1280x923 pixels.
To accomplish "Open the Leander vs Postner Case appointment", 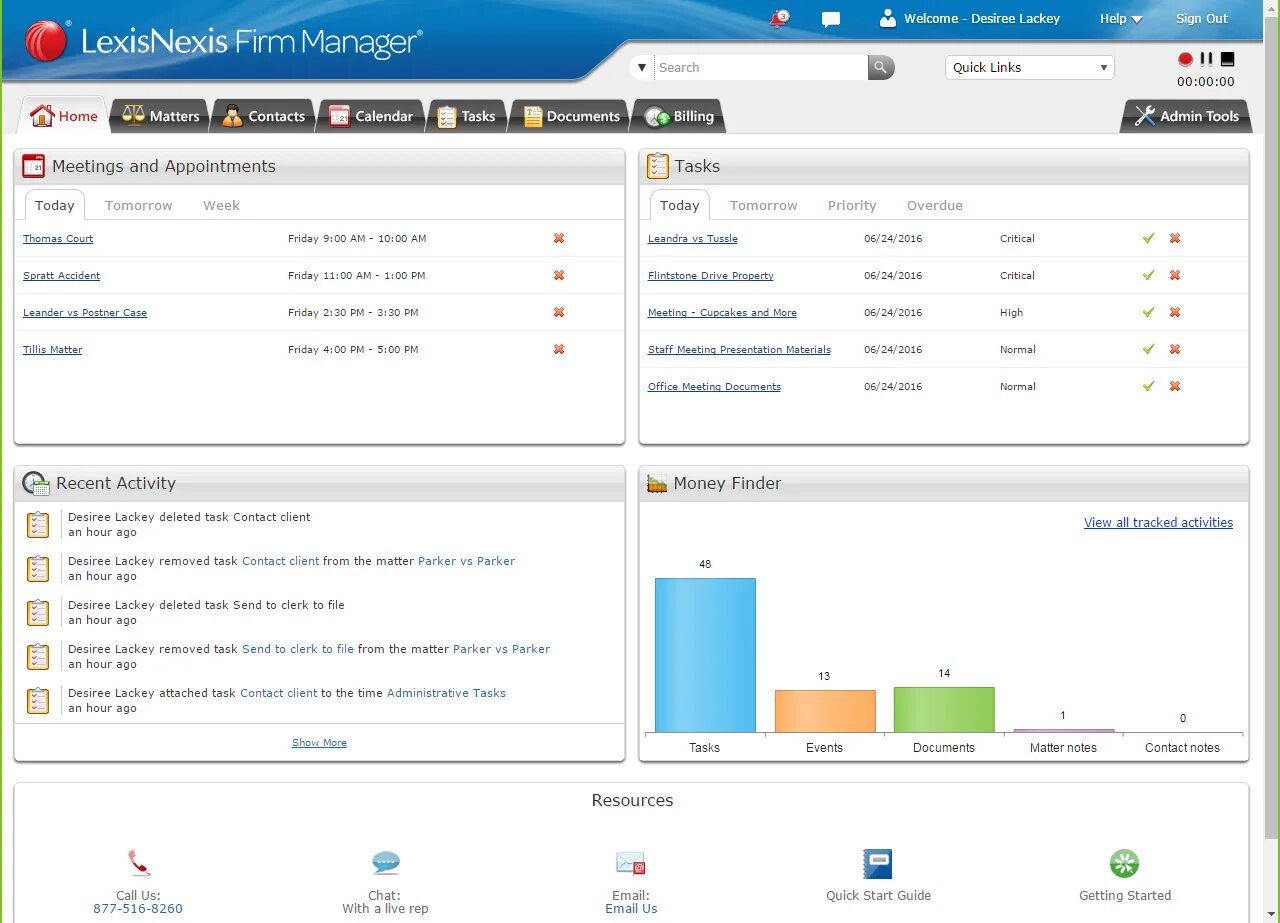I will tap(85, 312).
